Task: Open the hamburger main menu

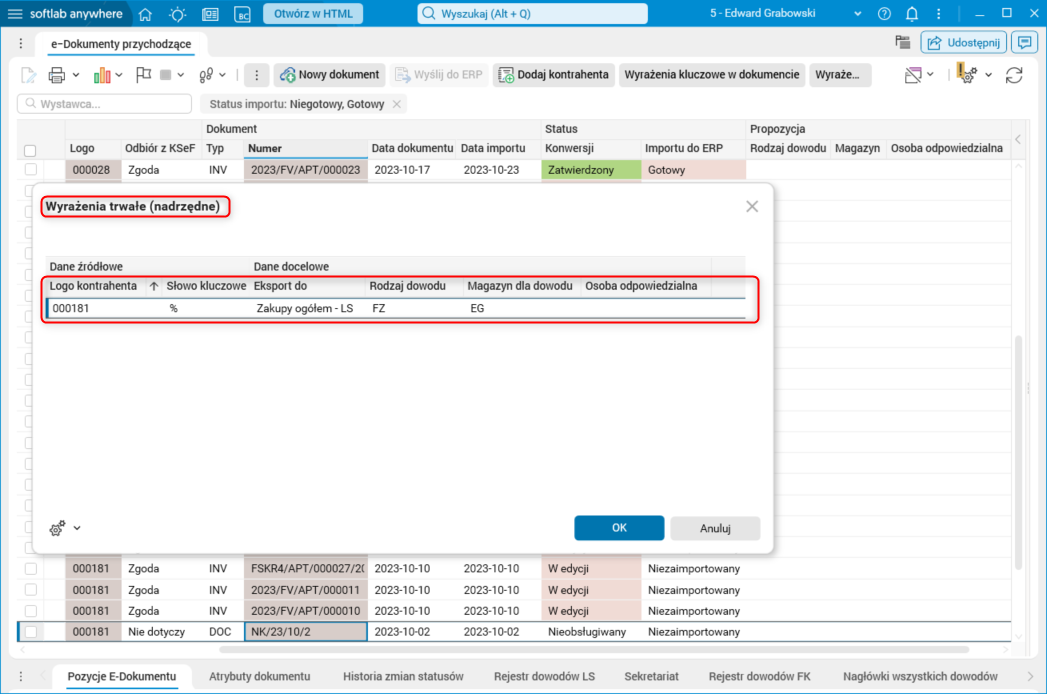Action: click(x=15, y=14)
